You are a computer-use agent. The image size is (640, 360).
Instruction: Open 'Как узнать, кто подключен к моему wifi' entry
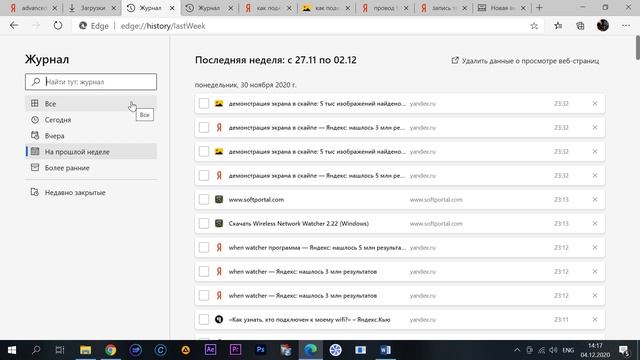point(309,320)
